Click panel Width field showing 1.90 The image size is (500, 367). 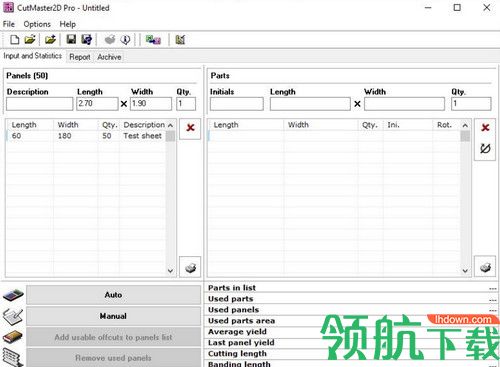point(151,104)
